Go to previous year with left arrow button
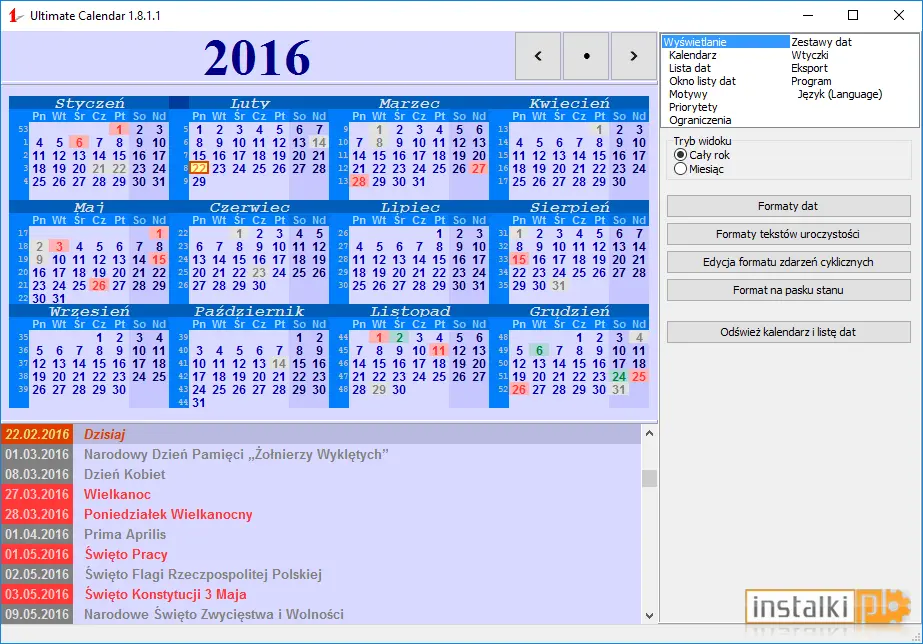The image size is (923, 644). [x=538, y=56]
